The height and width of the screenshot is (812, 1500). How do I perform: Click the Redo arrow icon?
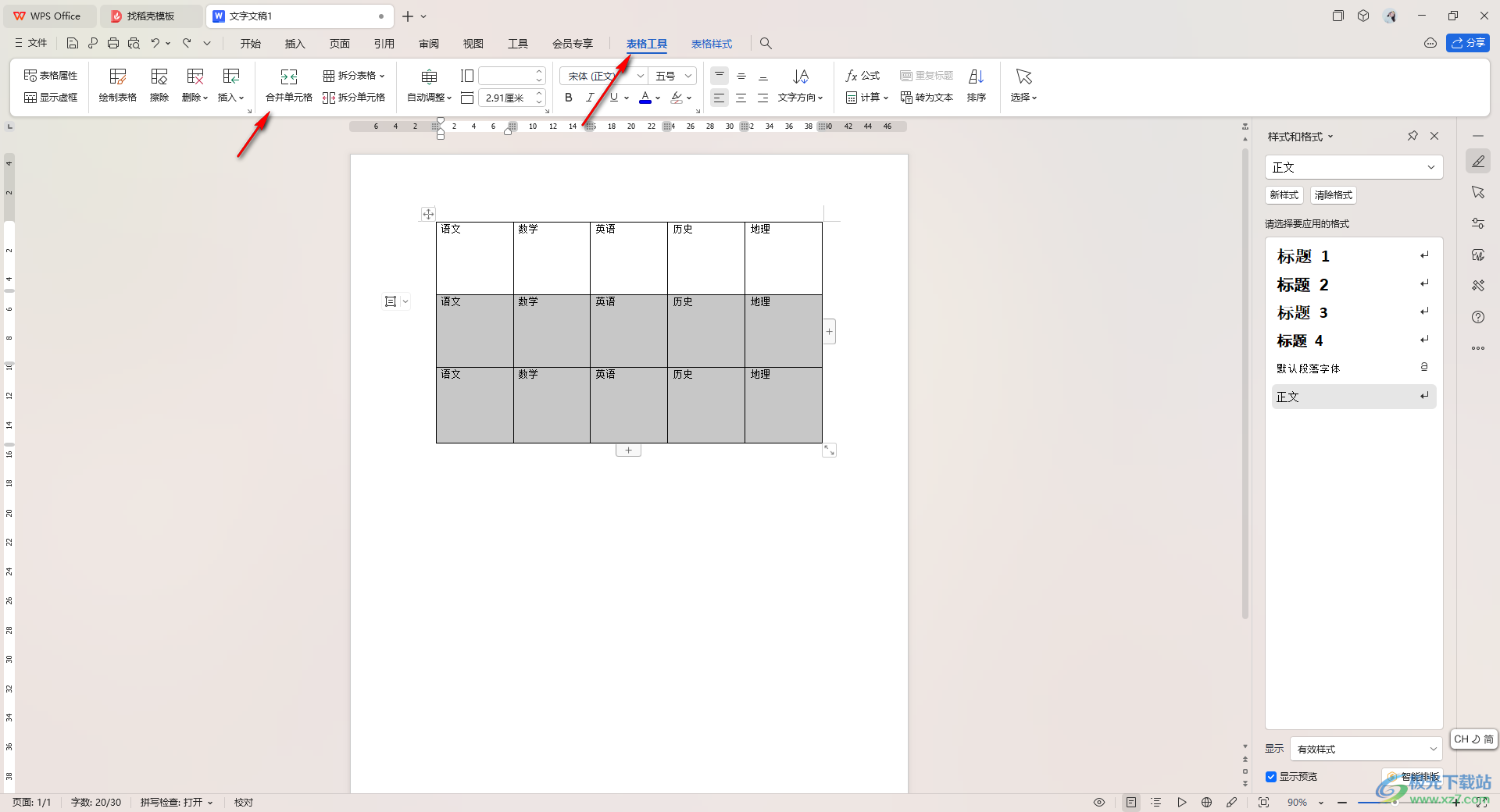click(x=187, y=43)
